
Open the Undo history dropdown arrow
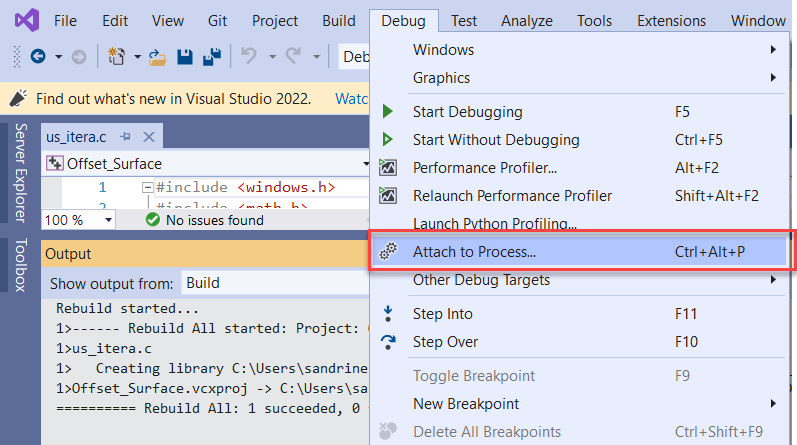click(x=272, y=57)
